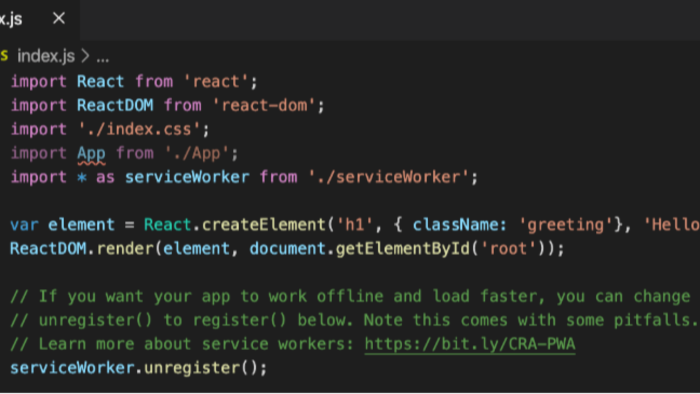Click the getElementById method name
Screen dimensions: 700x394
pyautogui.click(x=403, y=249)
